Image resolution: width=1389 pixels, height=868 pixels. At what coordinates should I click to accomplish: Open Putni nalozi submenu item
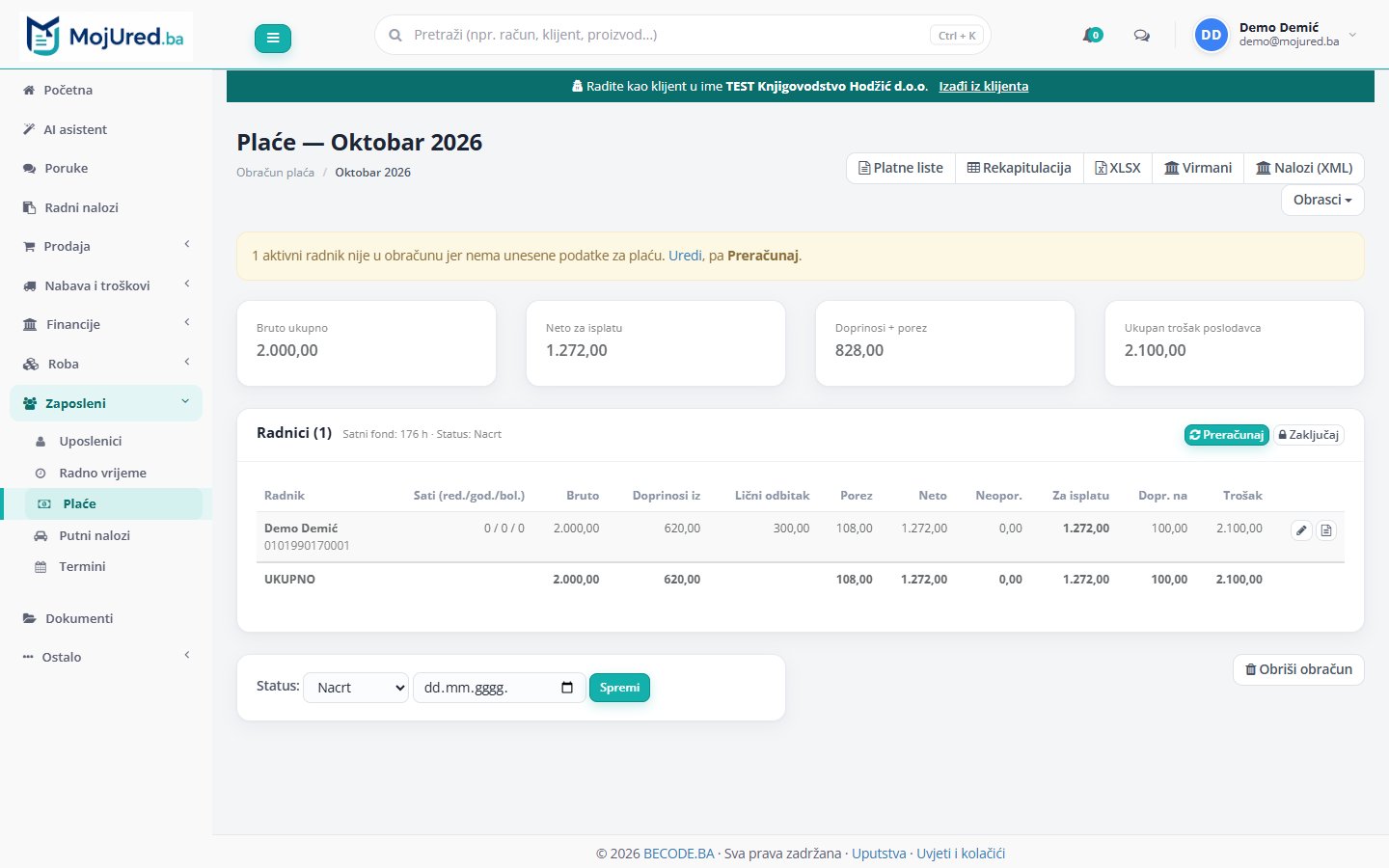click(113, 535)
